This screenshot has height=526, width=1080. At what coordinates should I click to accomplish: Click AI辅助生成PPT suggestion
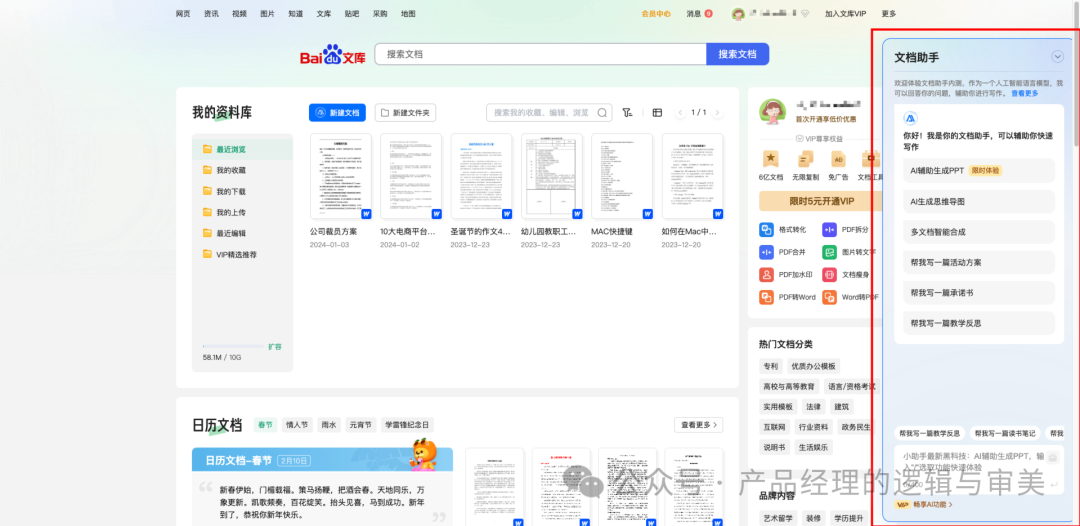point(979,170)
